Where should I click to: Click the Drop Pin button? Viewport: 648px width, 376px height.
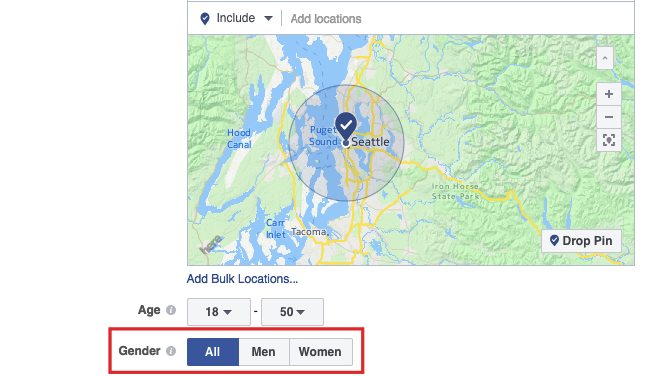[581, 241]
